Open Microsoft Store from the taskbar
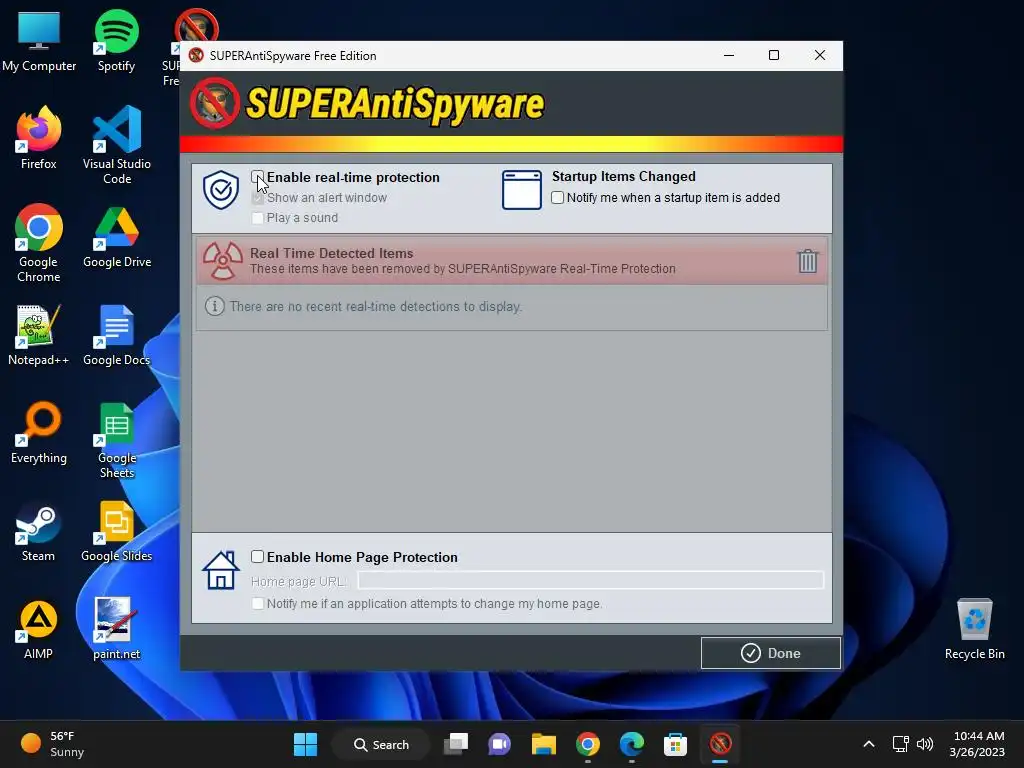The height and width of the screenshot is (768, 1024). click(x=675, y=744)
